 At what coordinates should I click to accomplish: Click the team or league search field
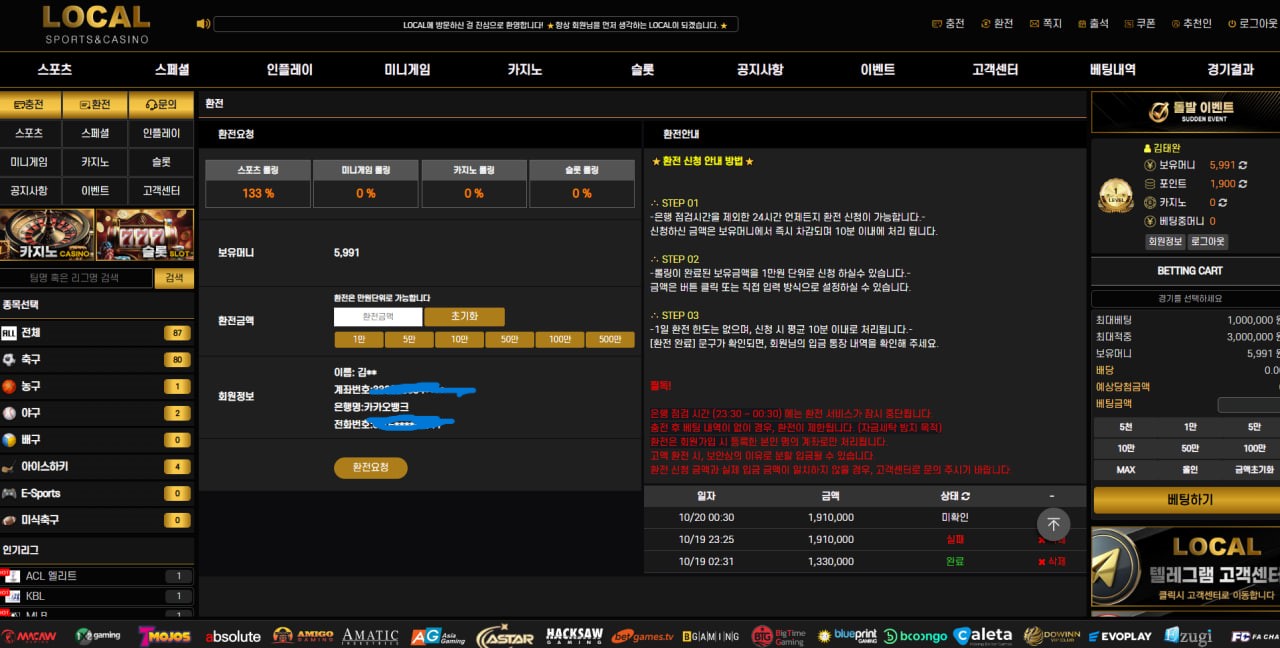pyautogui.click(x=76, y=278)
